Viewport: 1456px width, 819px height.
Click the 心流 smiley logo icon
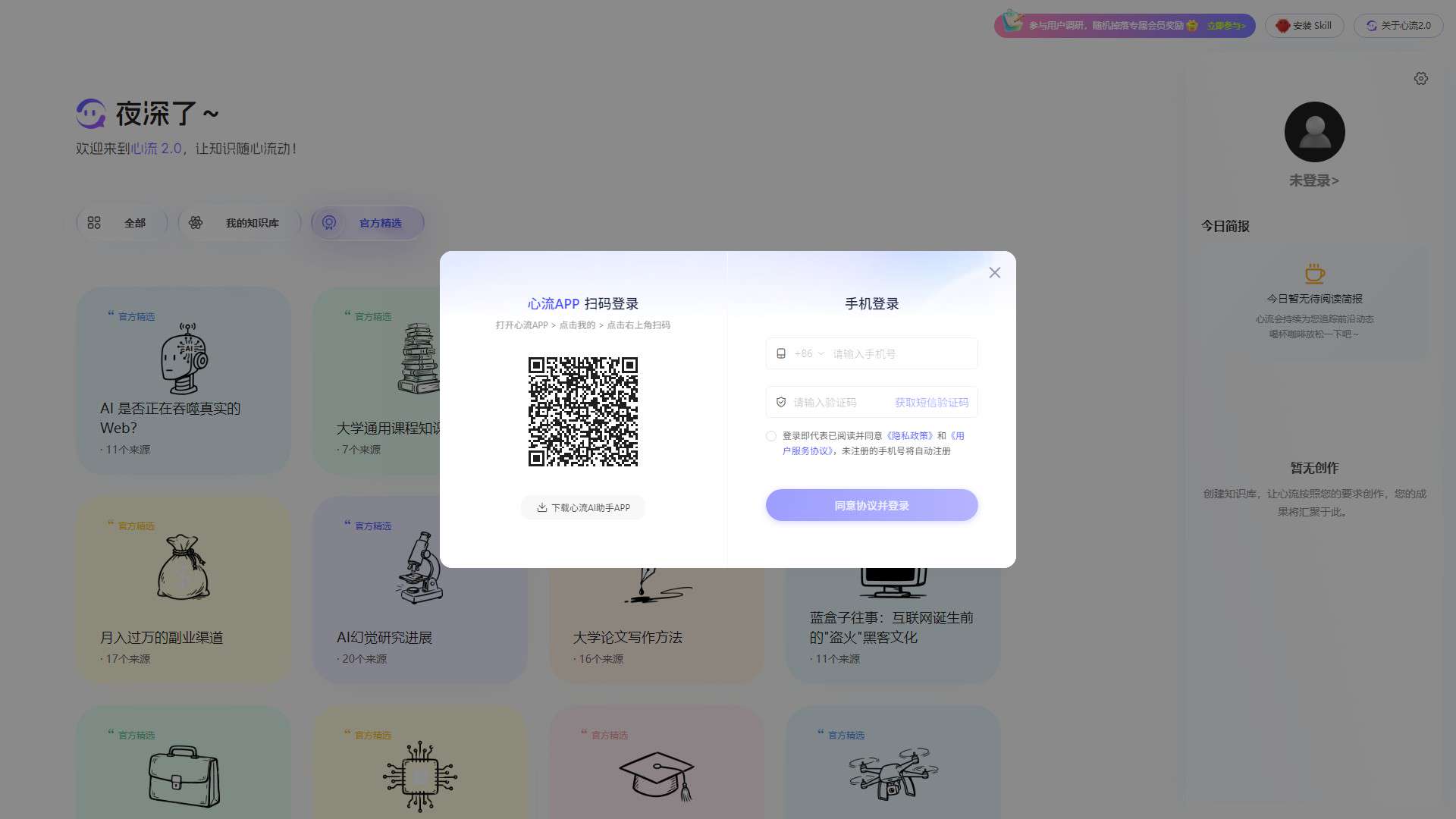click(x=91, y=114)
